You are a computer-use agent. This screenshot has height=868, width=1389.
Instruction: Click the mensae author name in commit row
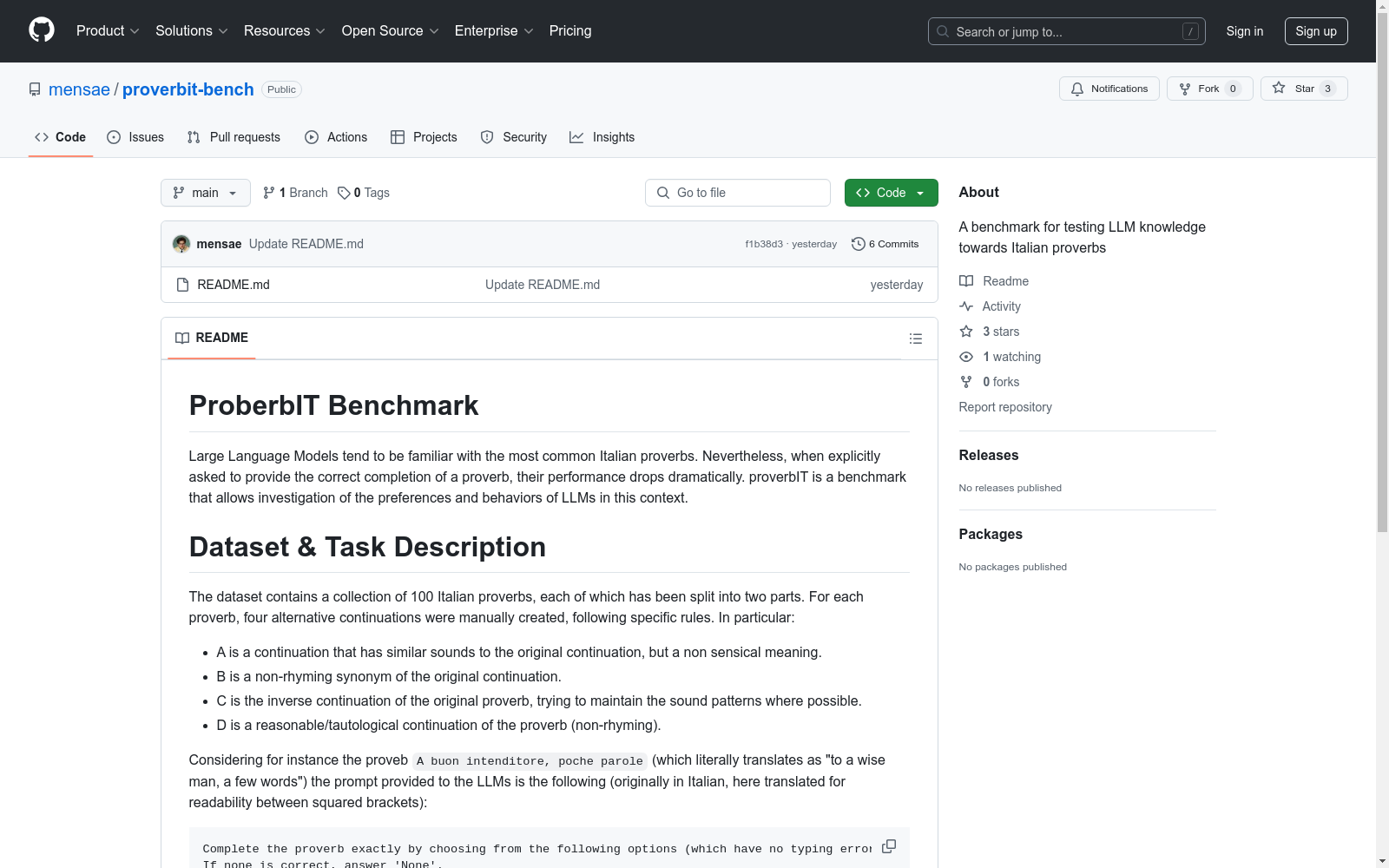tap(219, 244)
